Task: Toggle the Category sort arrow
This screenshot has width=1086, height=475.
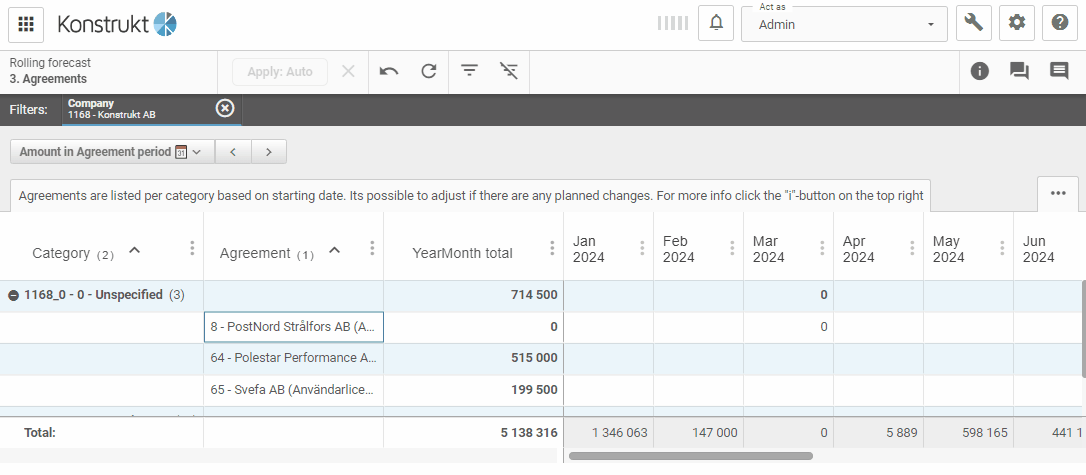Action: (135, 251)
